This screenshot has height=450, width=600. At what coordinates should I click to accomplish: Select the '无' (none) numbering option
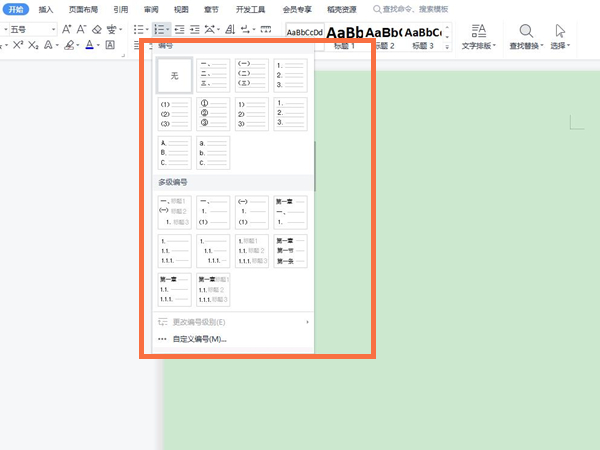174,75
